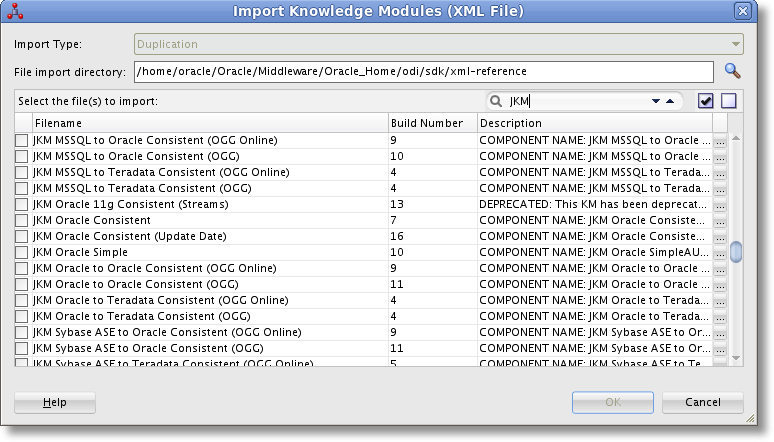Open description details for JKM Oracle Consistent
The image size is (774, 442).
720,221
